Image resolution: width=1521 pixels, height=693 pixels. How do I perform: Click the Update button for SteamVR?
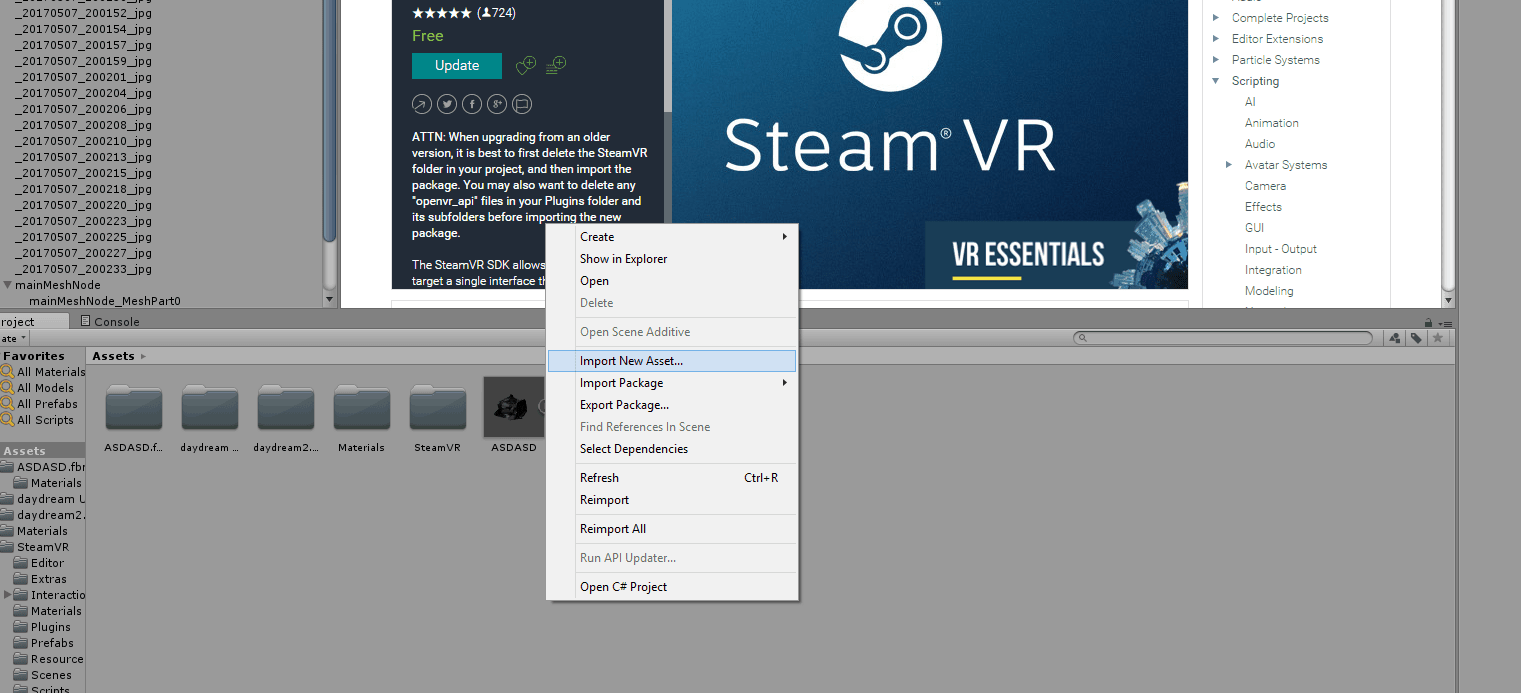point(457,66)
